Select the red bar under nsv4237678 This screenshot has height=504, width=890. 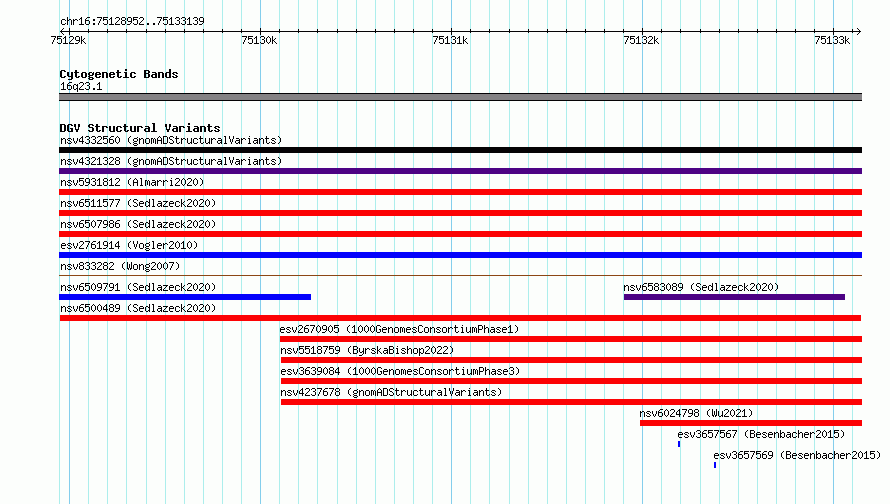(572, 402)
